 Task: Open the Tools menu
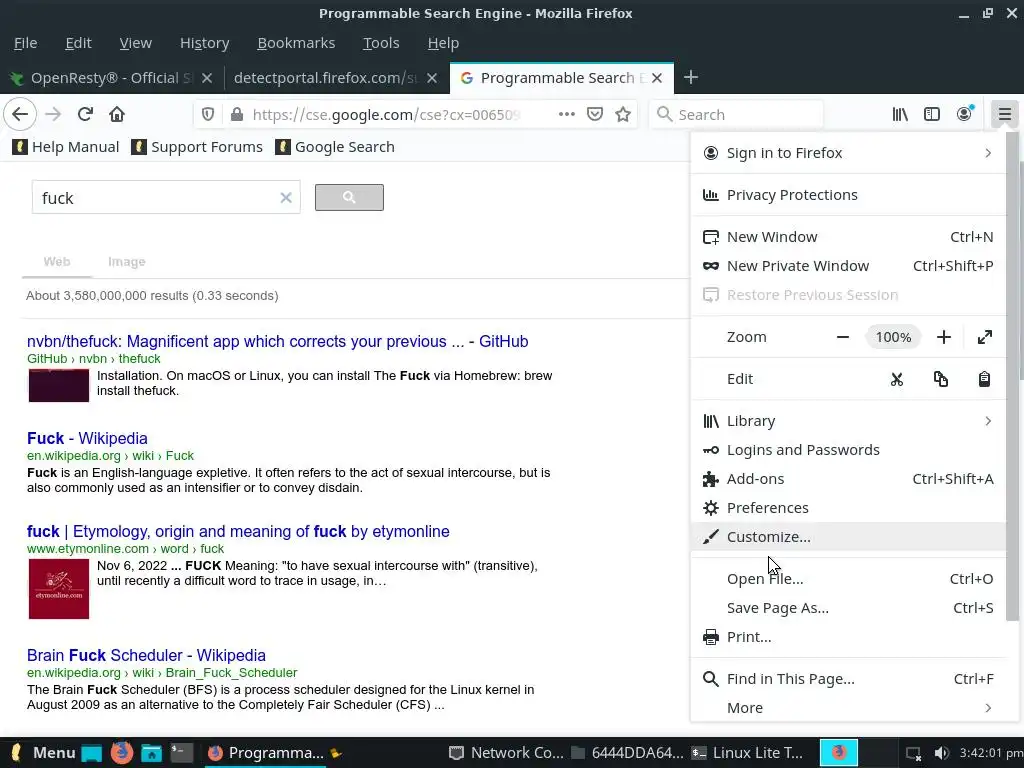point(381,43)
